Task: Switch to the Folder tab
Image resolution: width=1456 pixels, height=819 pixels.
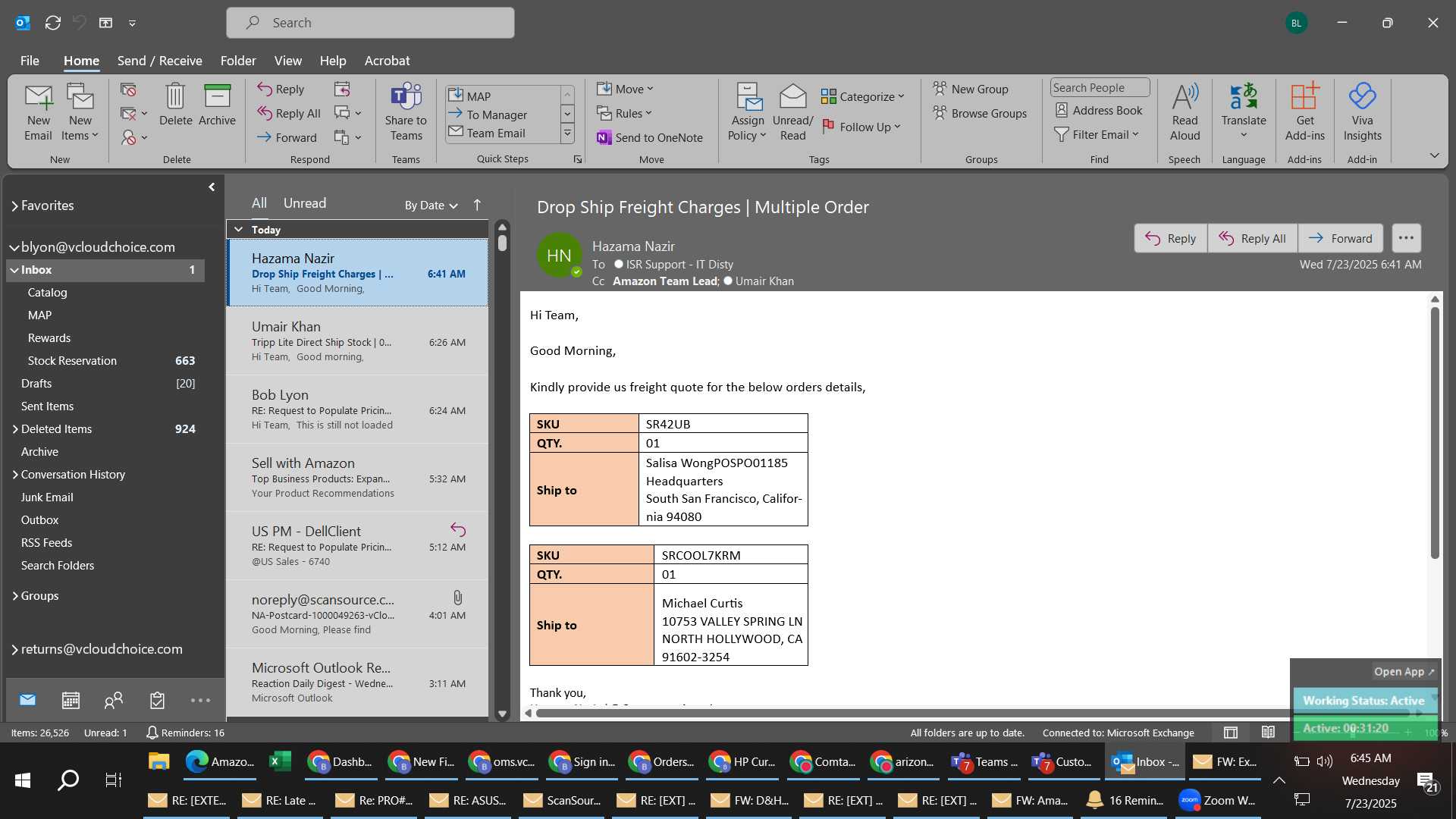Action: coord(238,61)
